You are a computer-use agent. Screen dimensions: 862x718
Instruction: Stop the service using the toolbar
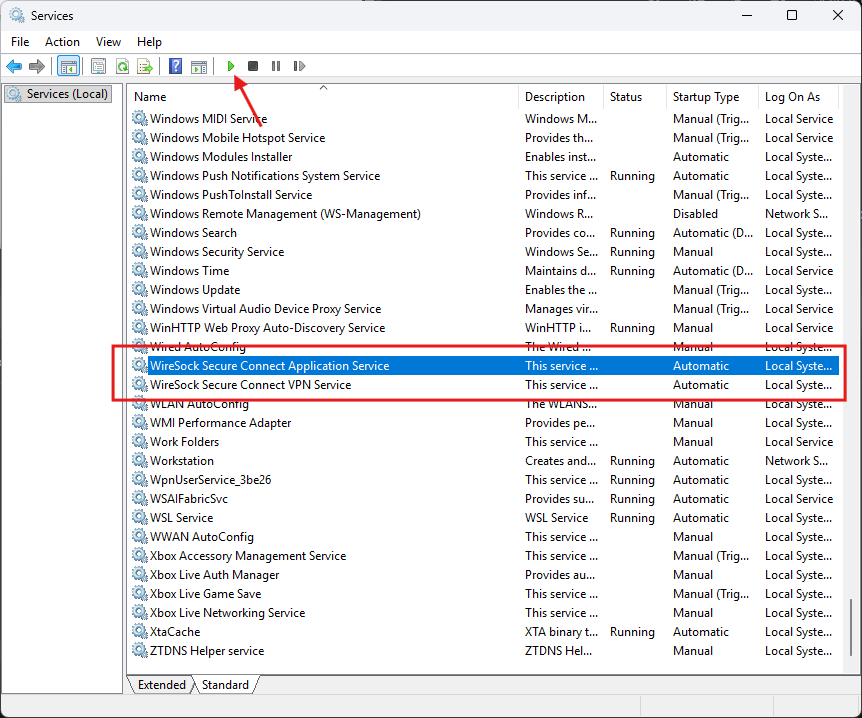pyautogui.click(x=252, y=66)
